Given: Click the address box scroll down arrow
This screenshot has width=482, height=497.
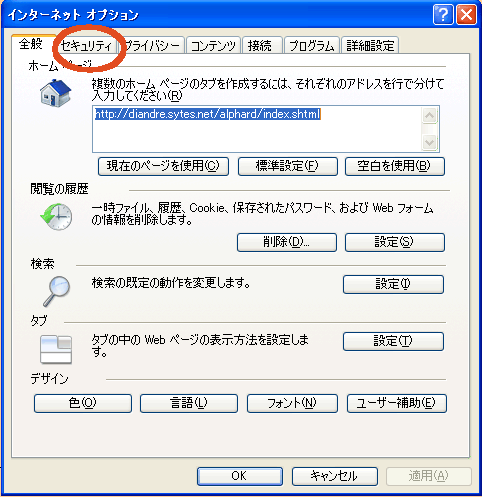Looking at the screenshot, I should (429, 142).
